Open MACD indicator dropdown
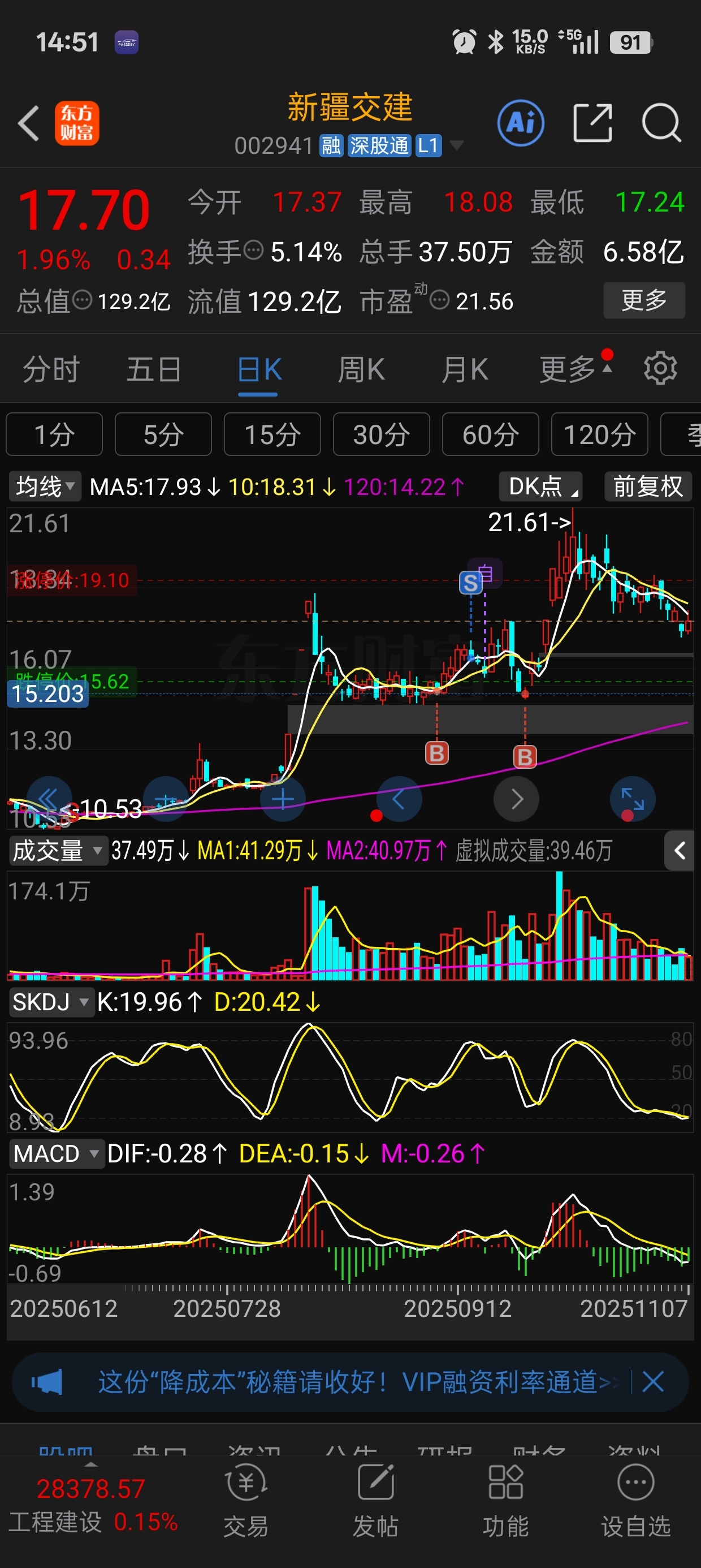Viewport: 701px width, 1568px height. pos(56,1153)
